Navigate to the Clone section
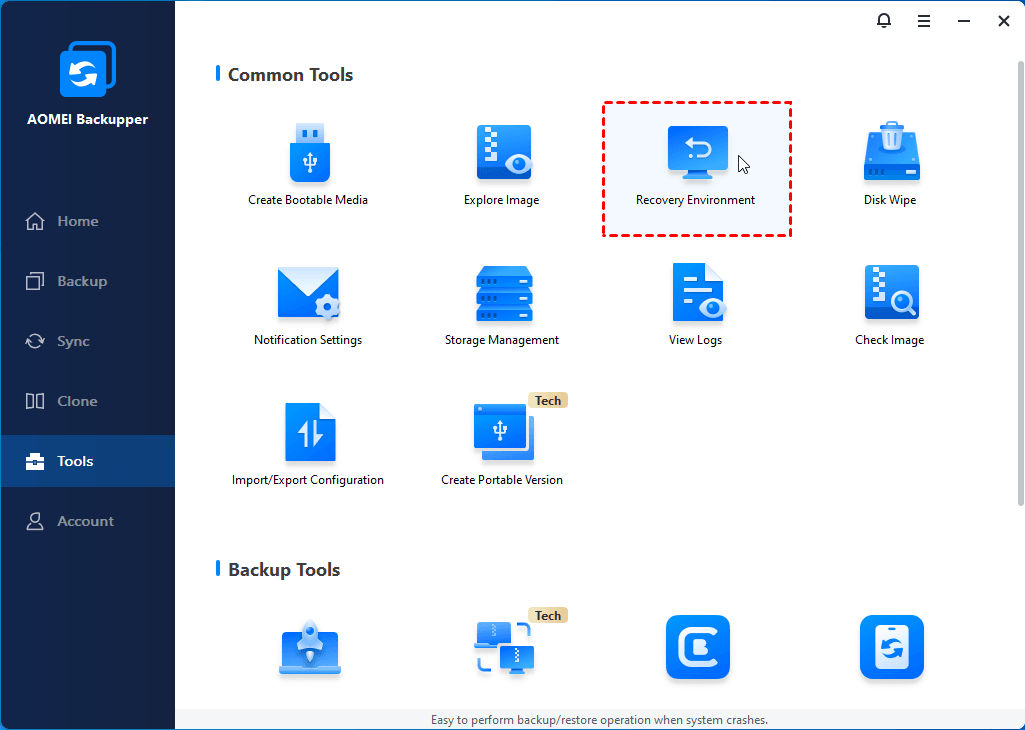Image resolution: width=1025 pixels, height=730 pixels. pyautogui.click(x=77, y=401)
